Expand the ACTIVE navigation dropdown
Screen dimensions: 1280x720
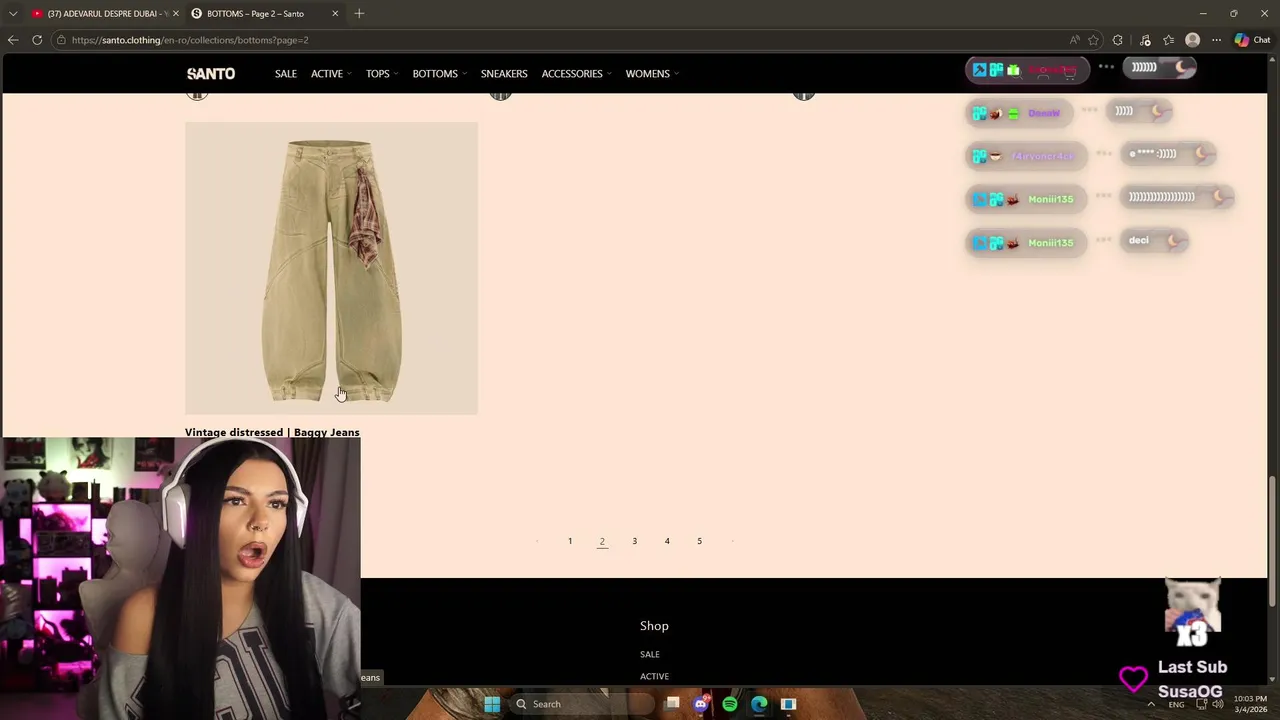coord(330,74)
